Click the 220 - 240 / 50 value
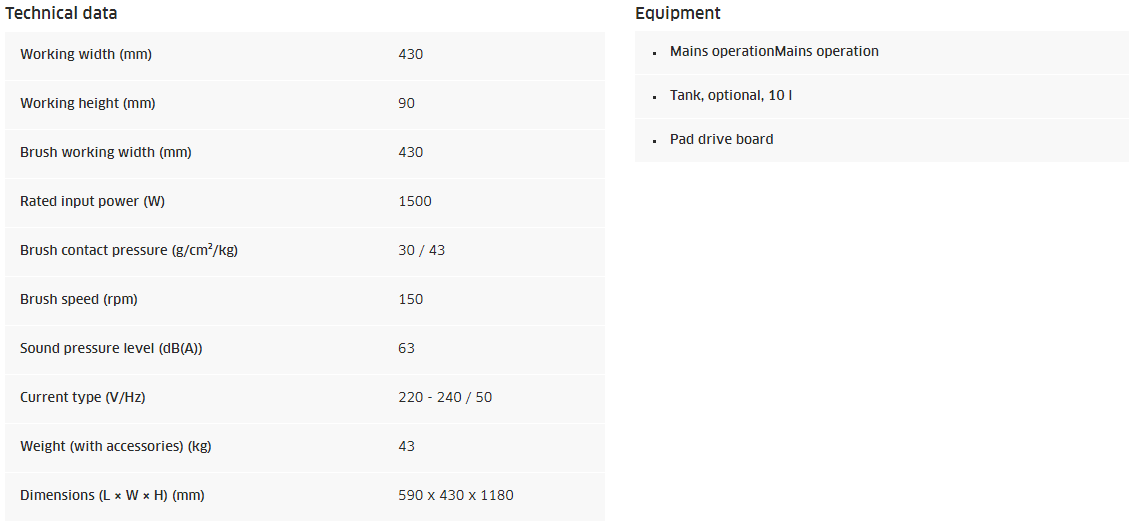This screenshot has height=523, width=1129. pos(445,397)
